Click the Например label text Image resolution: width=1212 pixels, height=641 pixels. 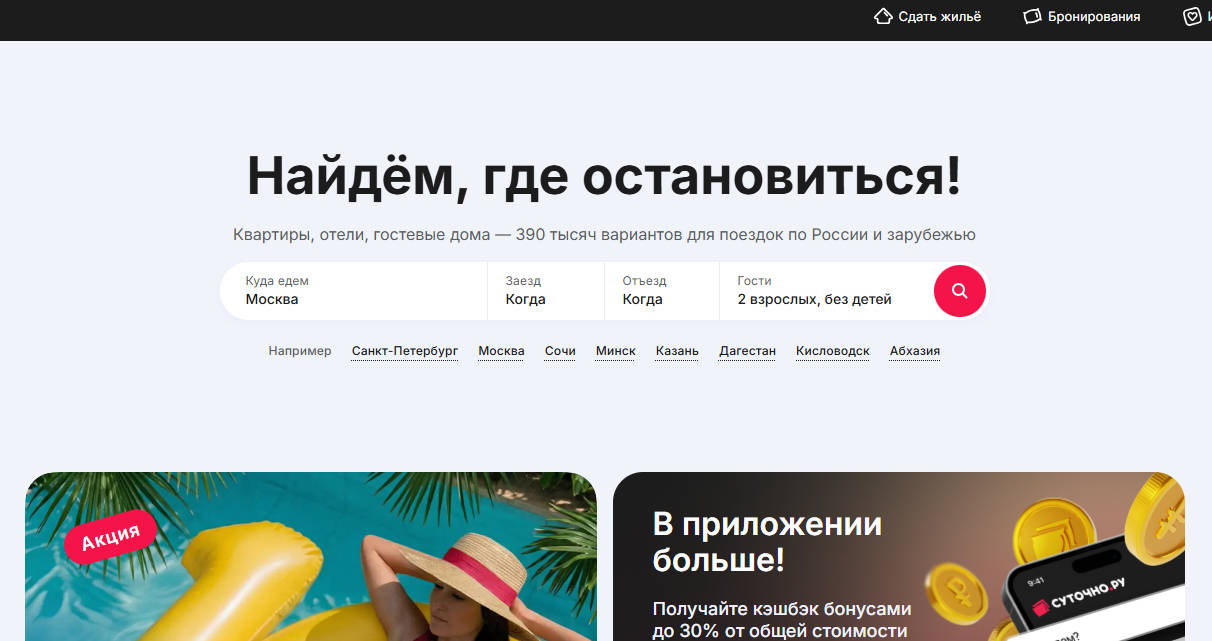[300, 351]
